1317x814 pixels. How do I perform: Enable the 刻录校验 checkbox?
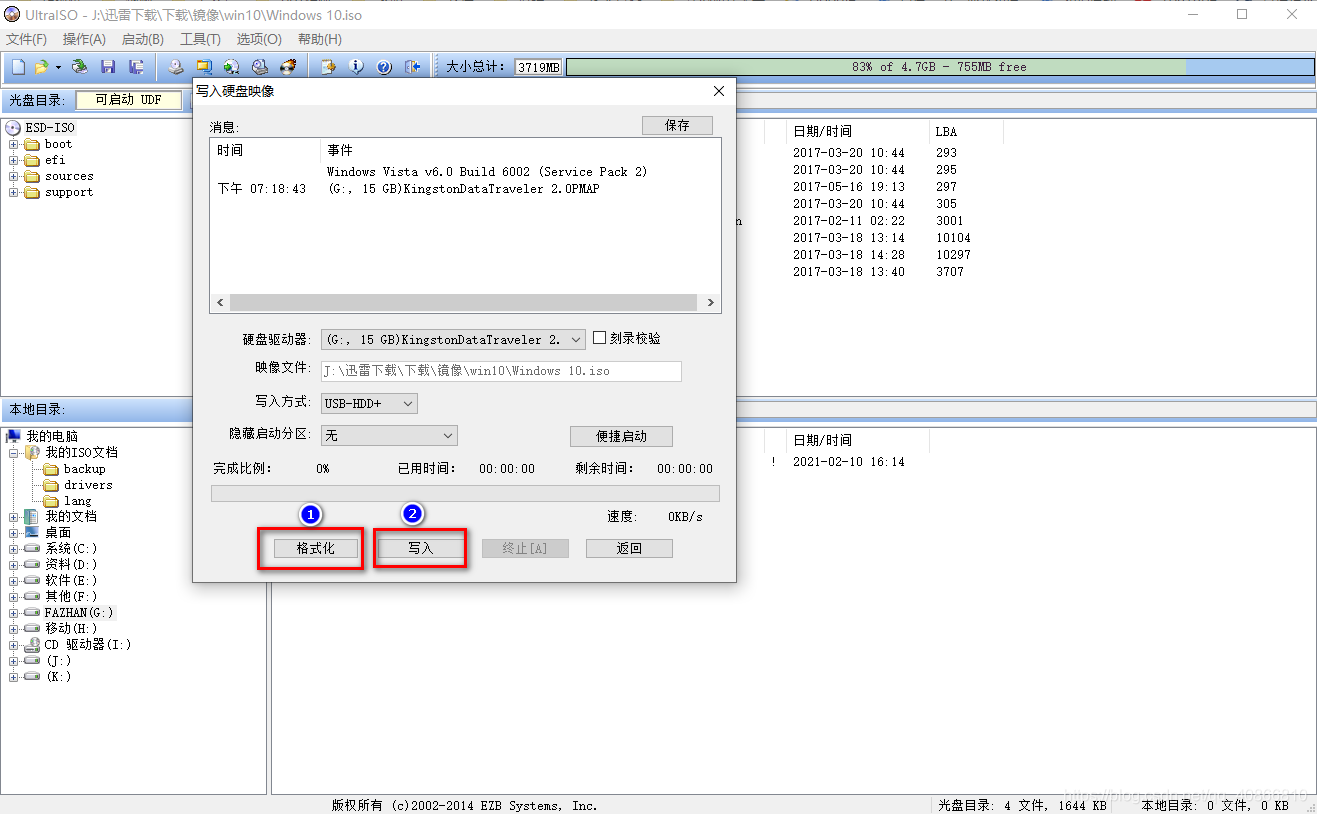(600, 338)
